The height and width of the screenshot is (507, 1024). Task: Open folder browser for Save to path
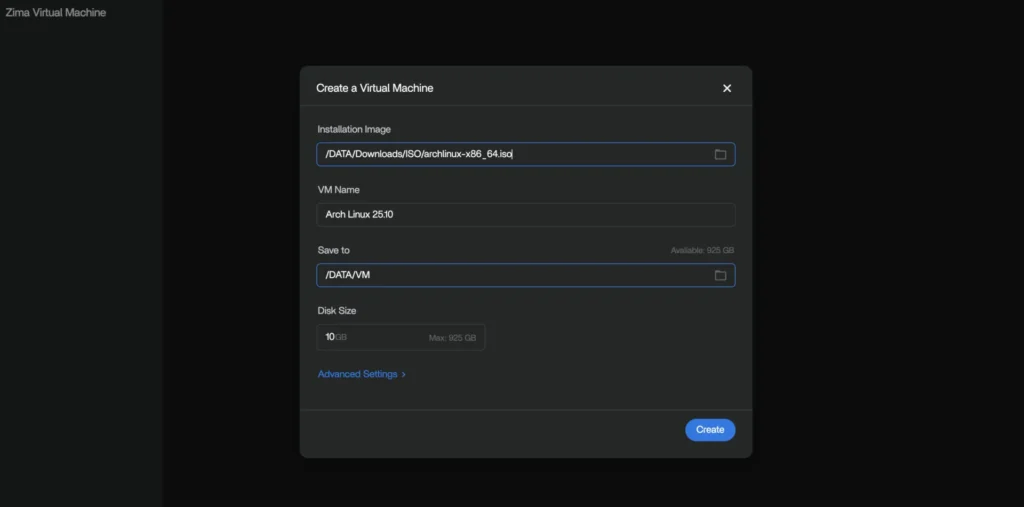720,275
